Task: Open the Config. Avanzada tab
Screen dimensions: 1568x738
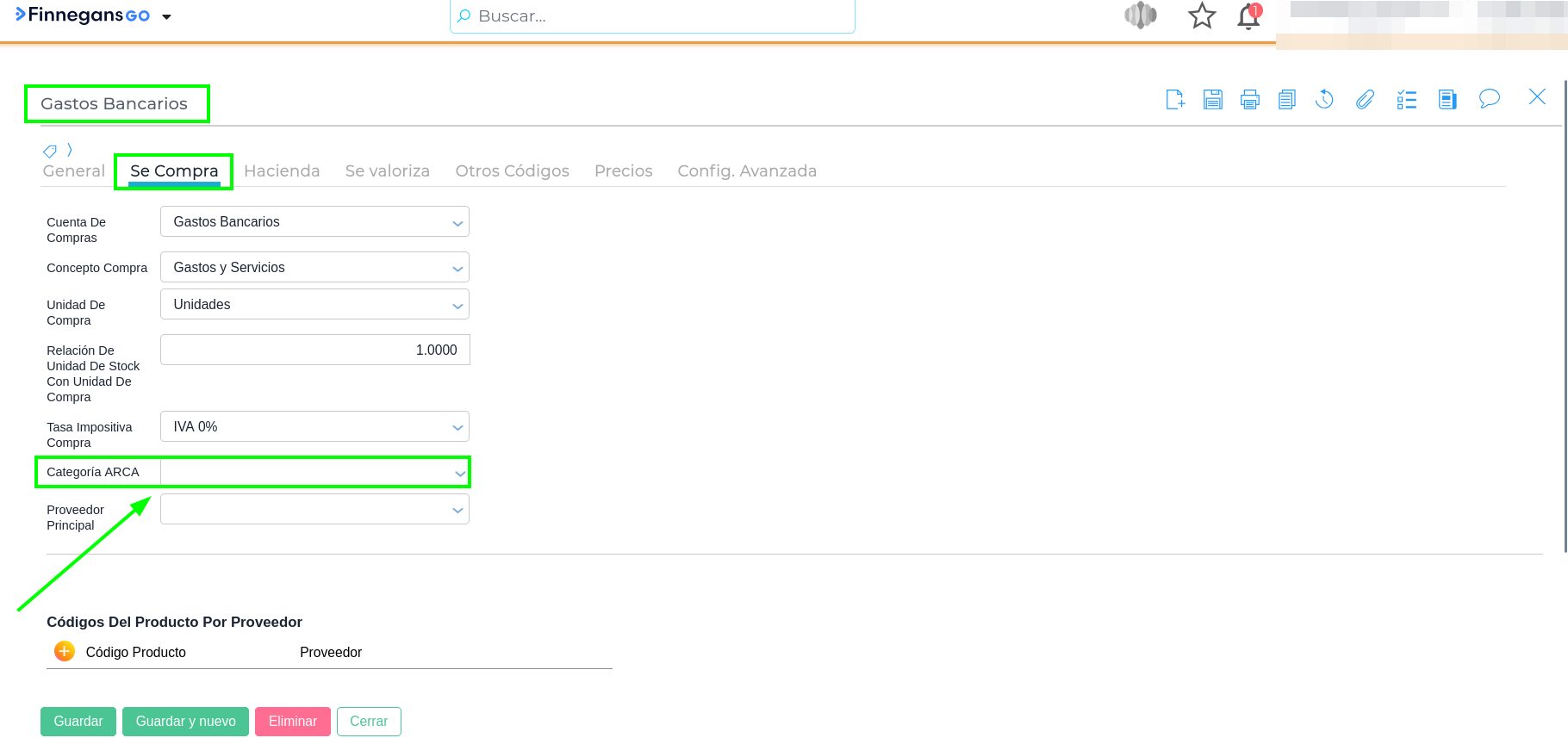Action: [x=746, y=171]
